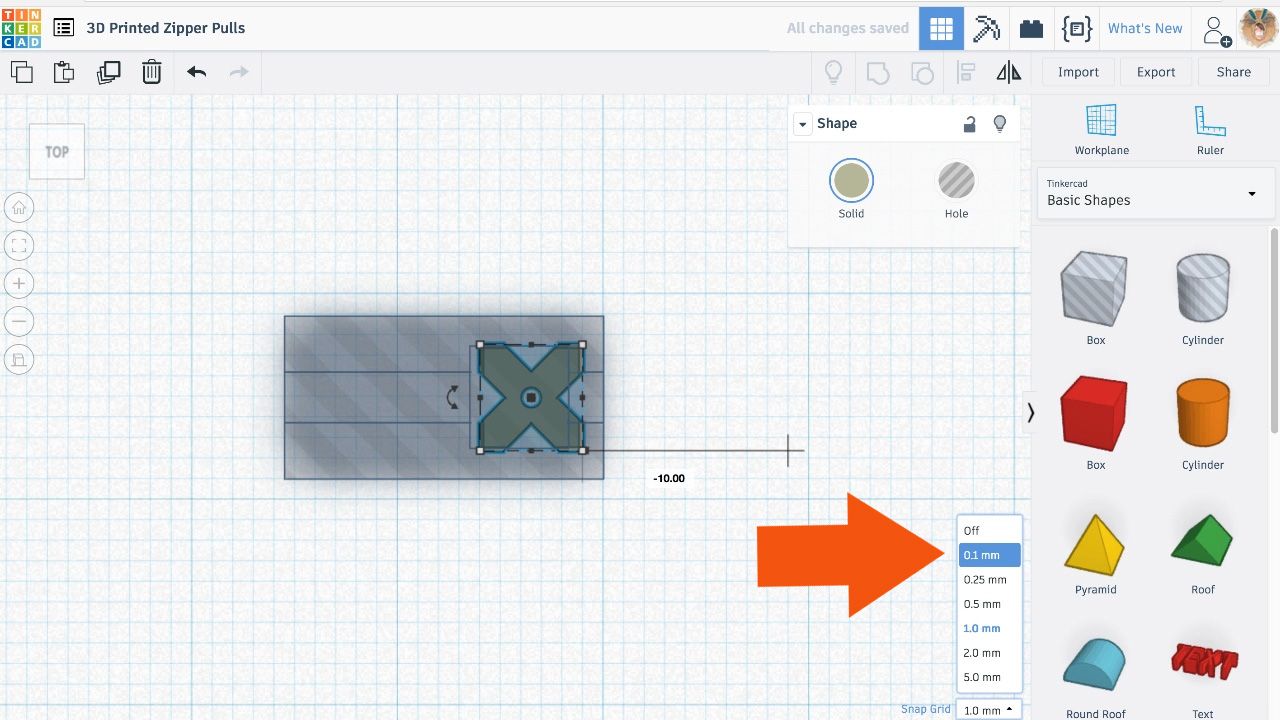Open the Brick view mode

(x=1031, y=28)
